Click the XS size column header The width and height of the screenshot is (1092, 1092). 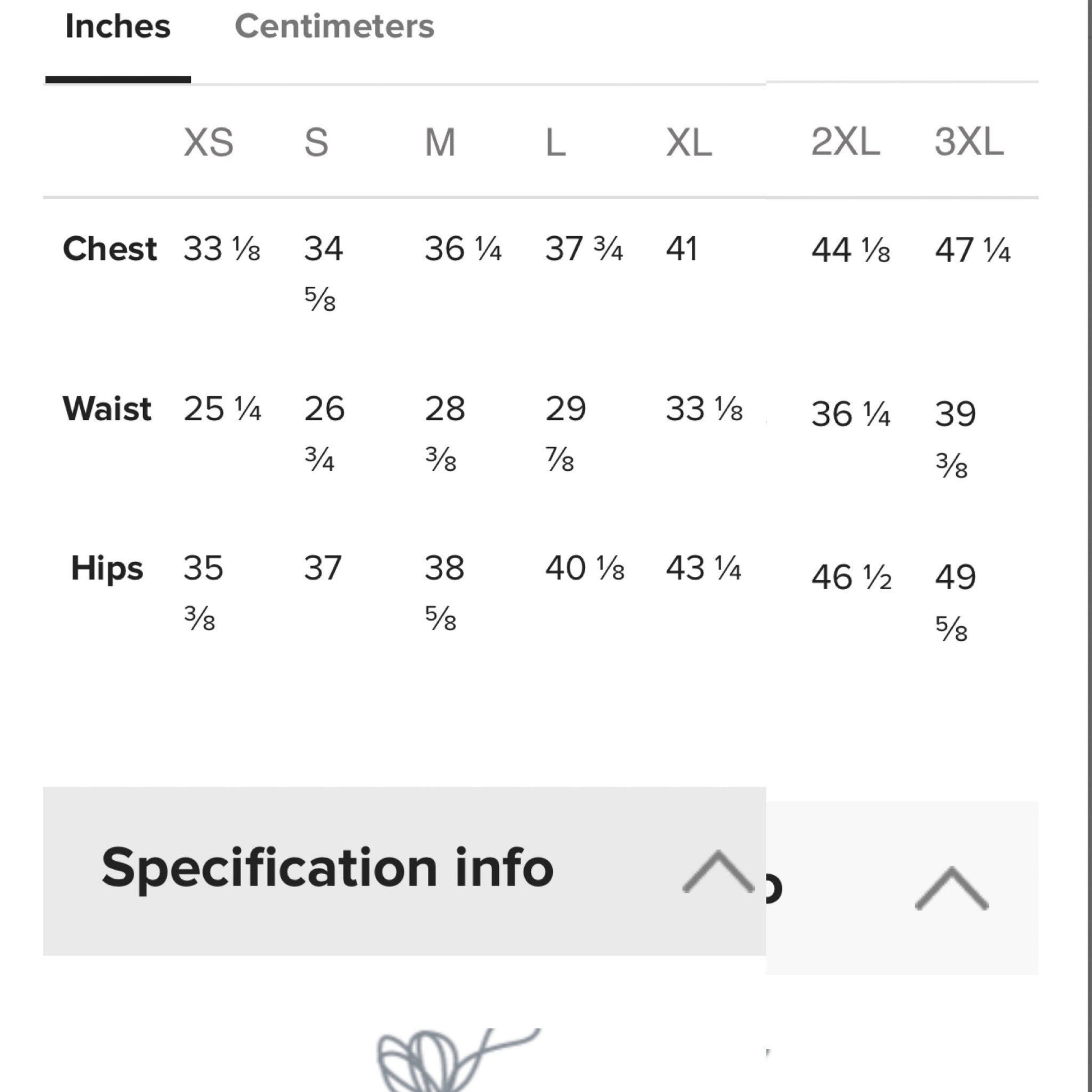click(x=208, y=143)
